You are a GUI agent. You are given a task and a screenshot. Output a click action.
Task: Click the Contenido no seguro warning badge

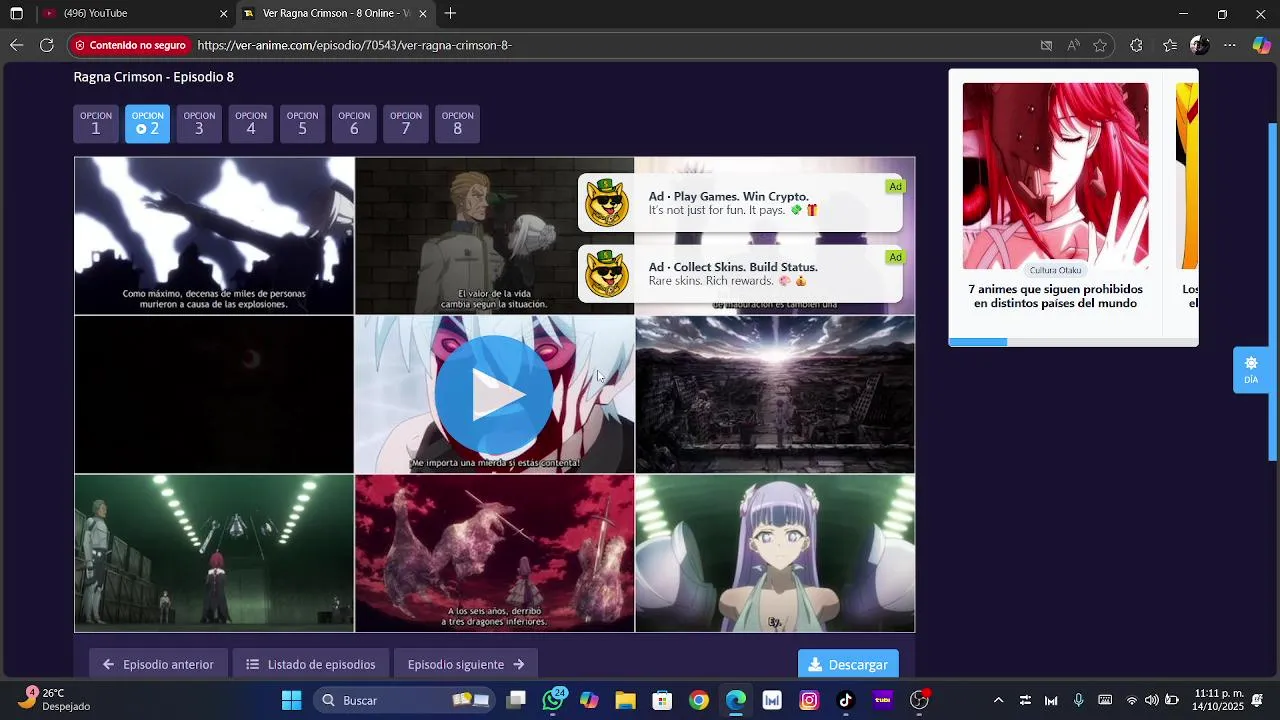point(130,45)
